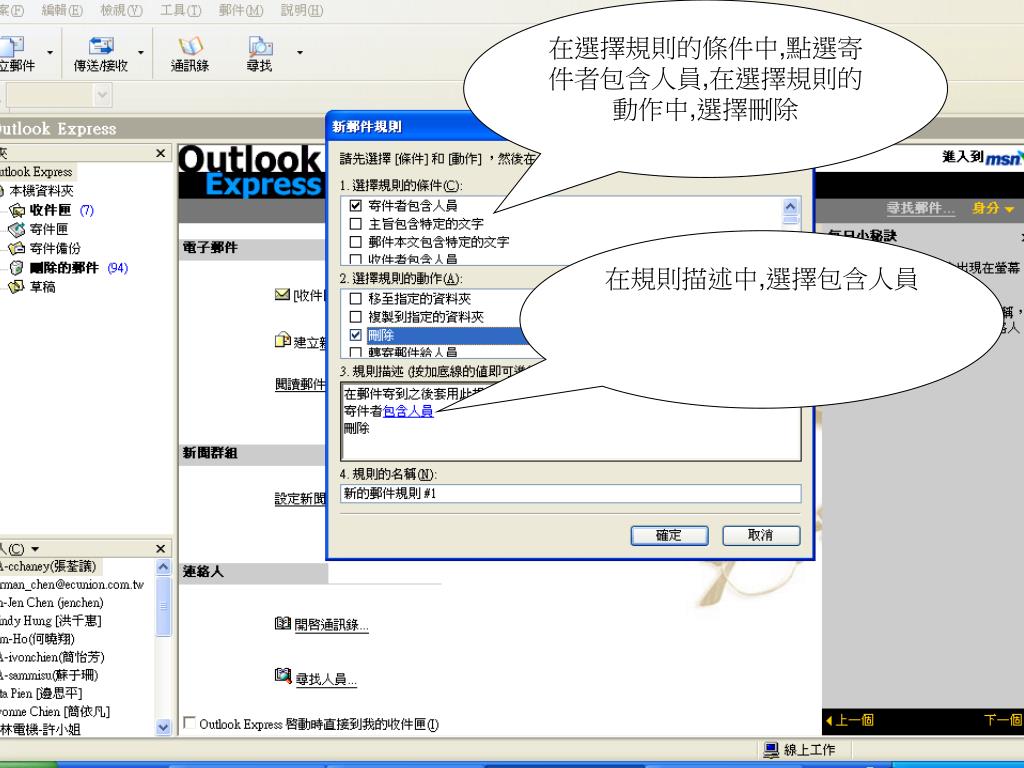Select the 寄件匣 folder icon

point(16,229)
